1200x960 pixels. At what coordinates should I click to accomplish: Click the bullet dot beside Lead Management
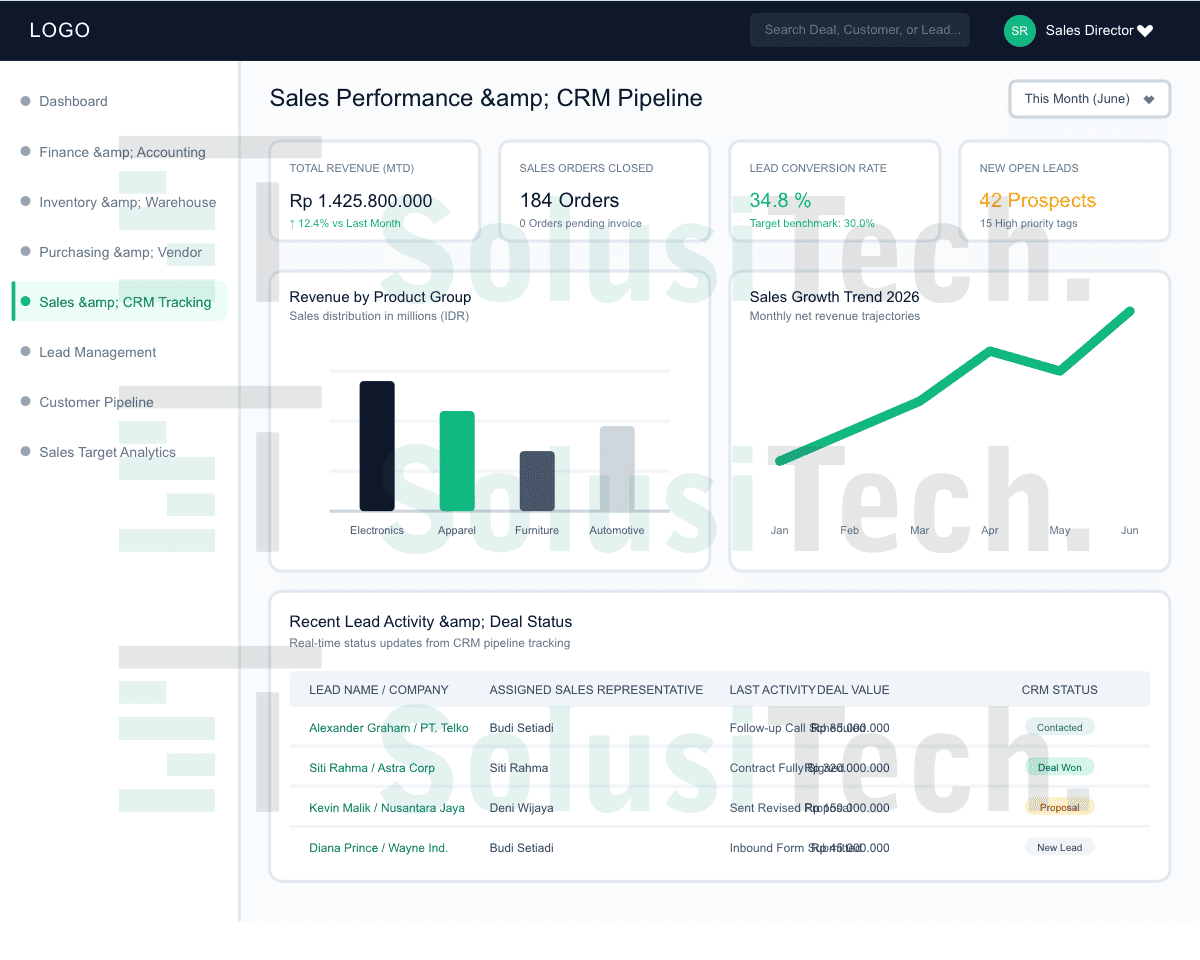pos(26,351)
